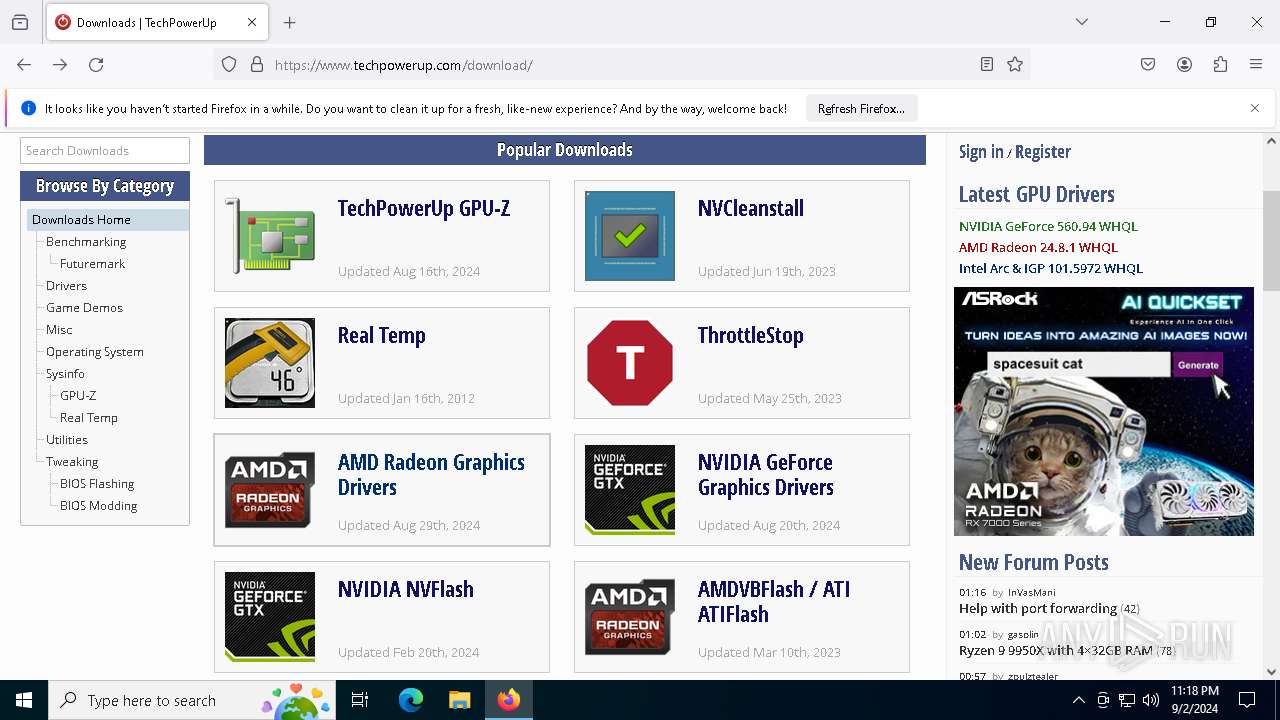
Task: Open the Operating System category
Action: tap(95, 352)
